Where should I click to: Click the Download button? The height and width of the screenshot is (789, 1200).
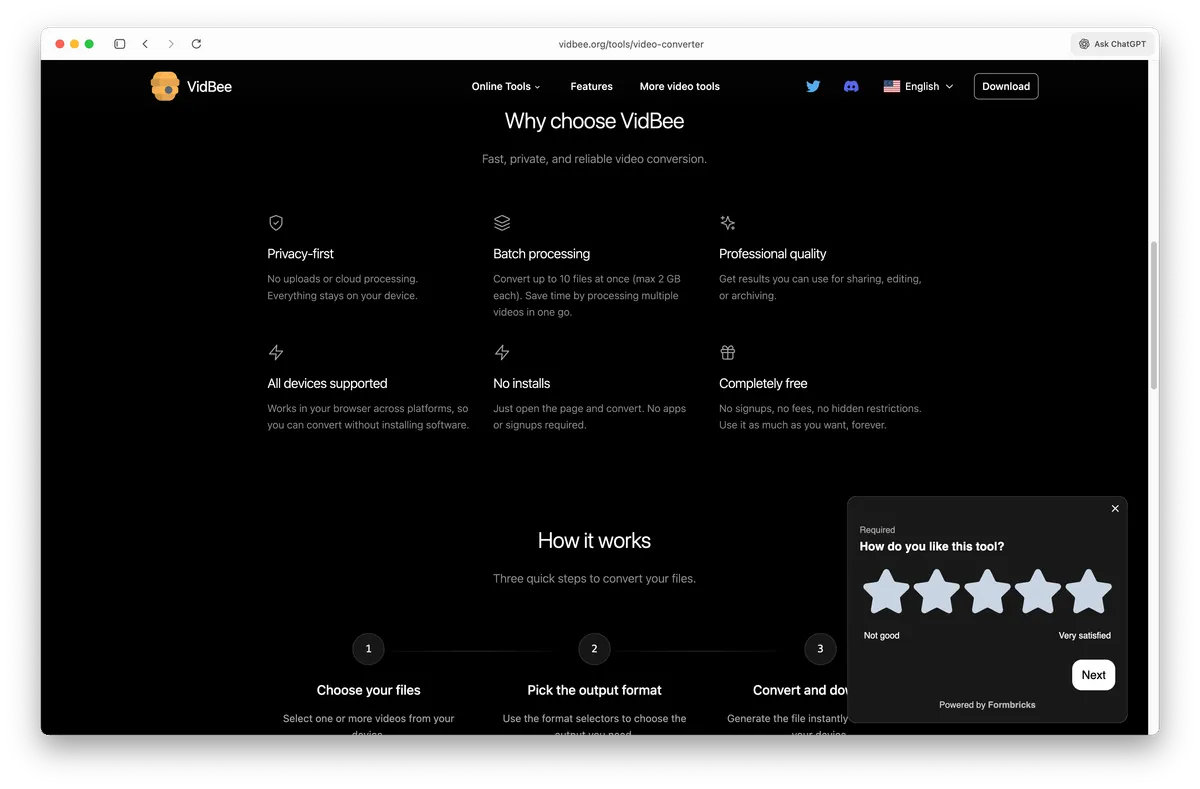(1005, 86)
